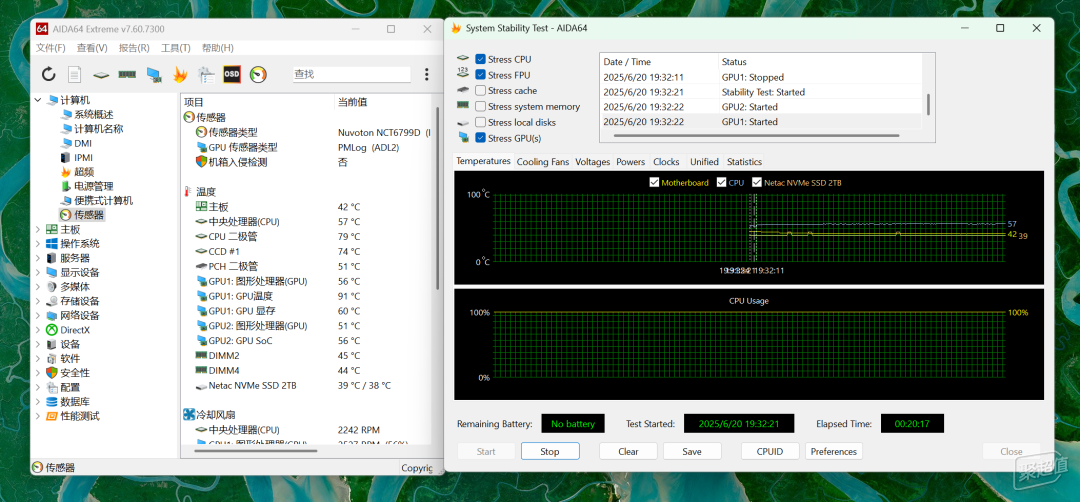Click the RAM stick memory benchmark icon
This screenshot has width=1080, height=502.
[127, 74]
